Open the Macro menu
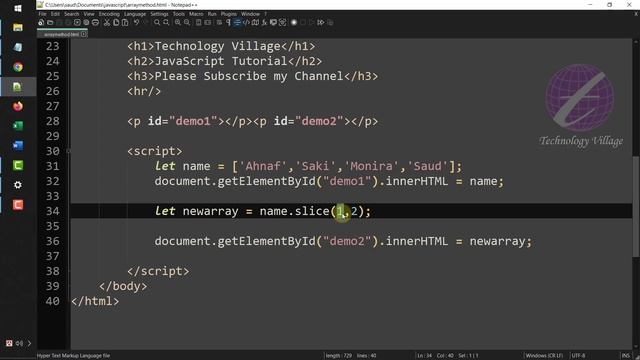The width and height of the screenshot is (640, 360). click(x=196, y=14)
